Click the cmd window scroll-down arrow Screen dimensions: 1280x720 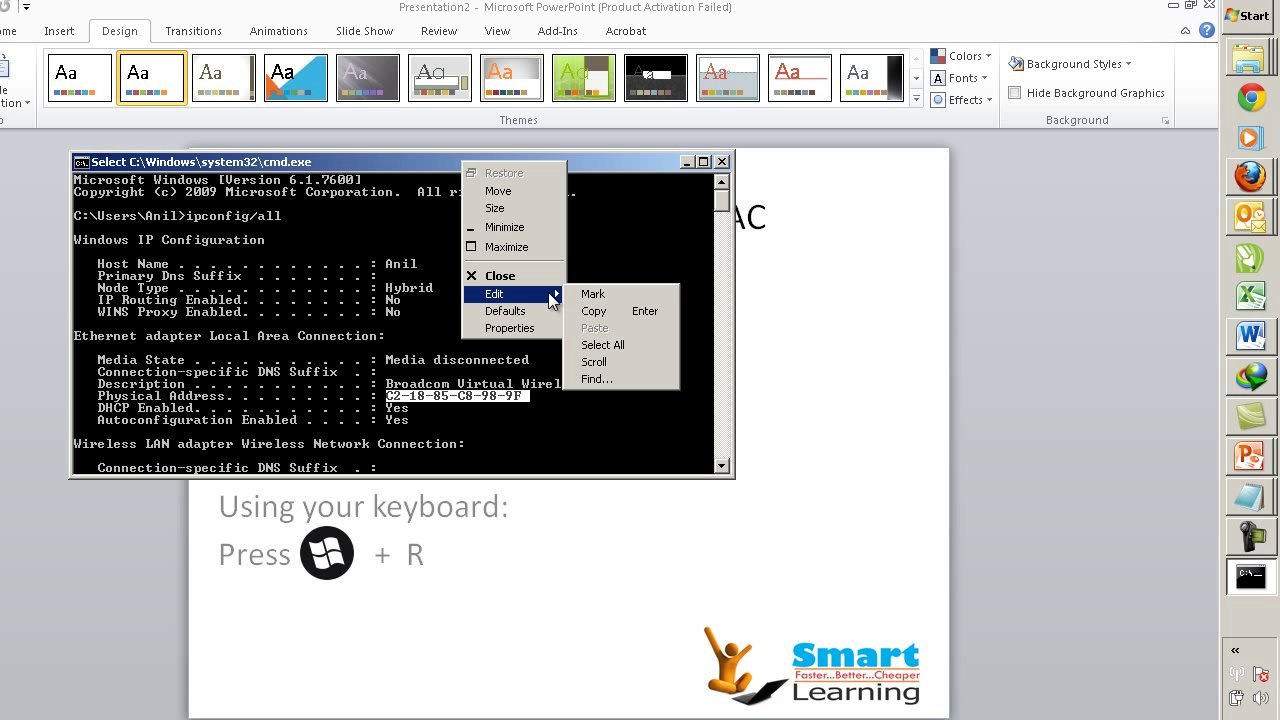[722, 466]
